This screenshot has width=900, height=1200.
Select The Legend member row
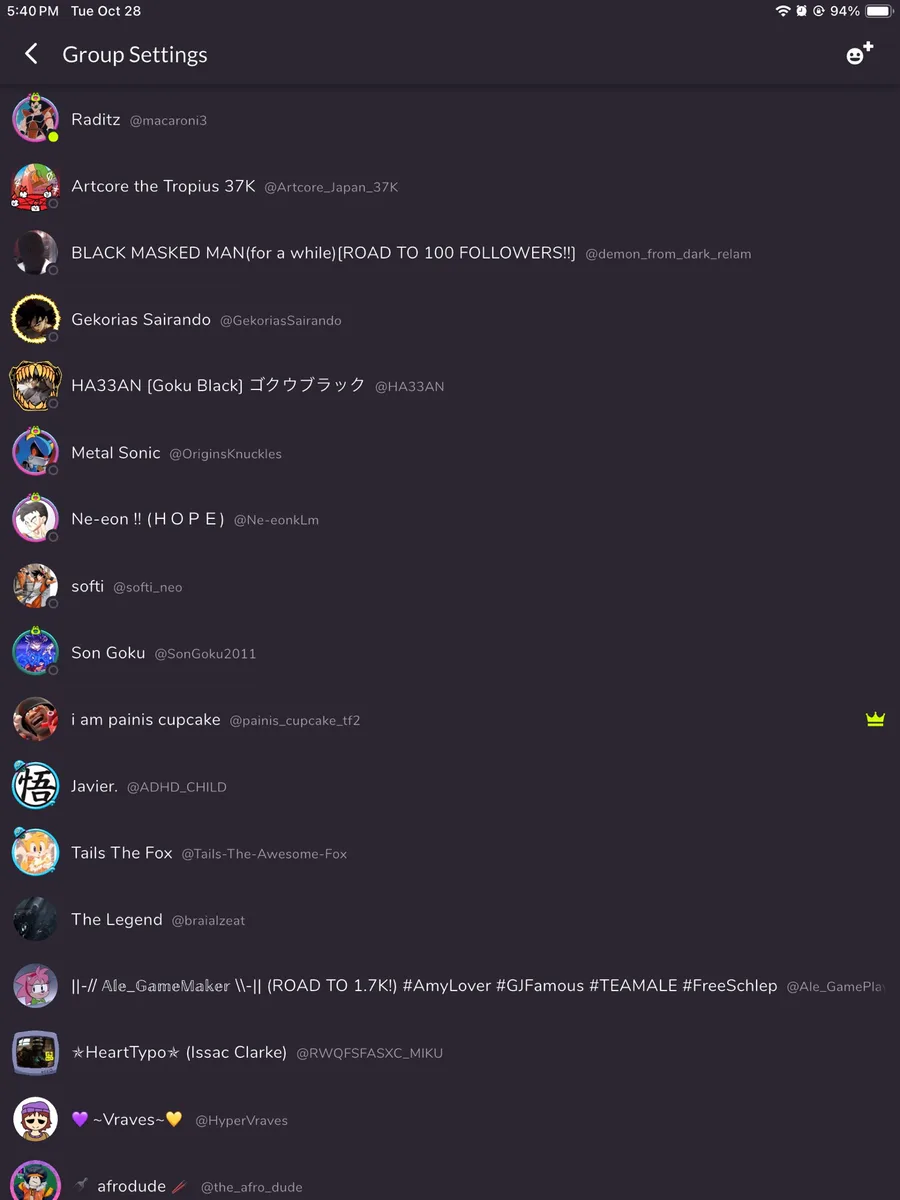point(450,920)
